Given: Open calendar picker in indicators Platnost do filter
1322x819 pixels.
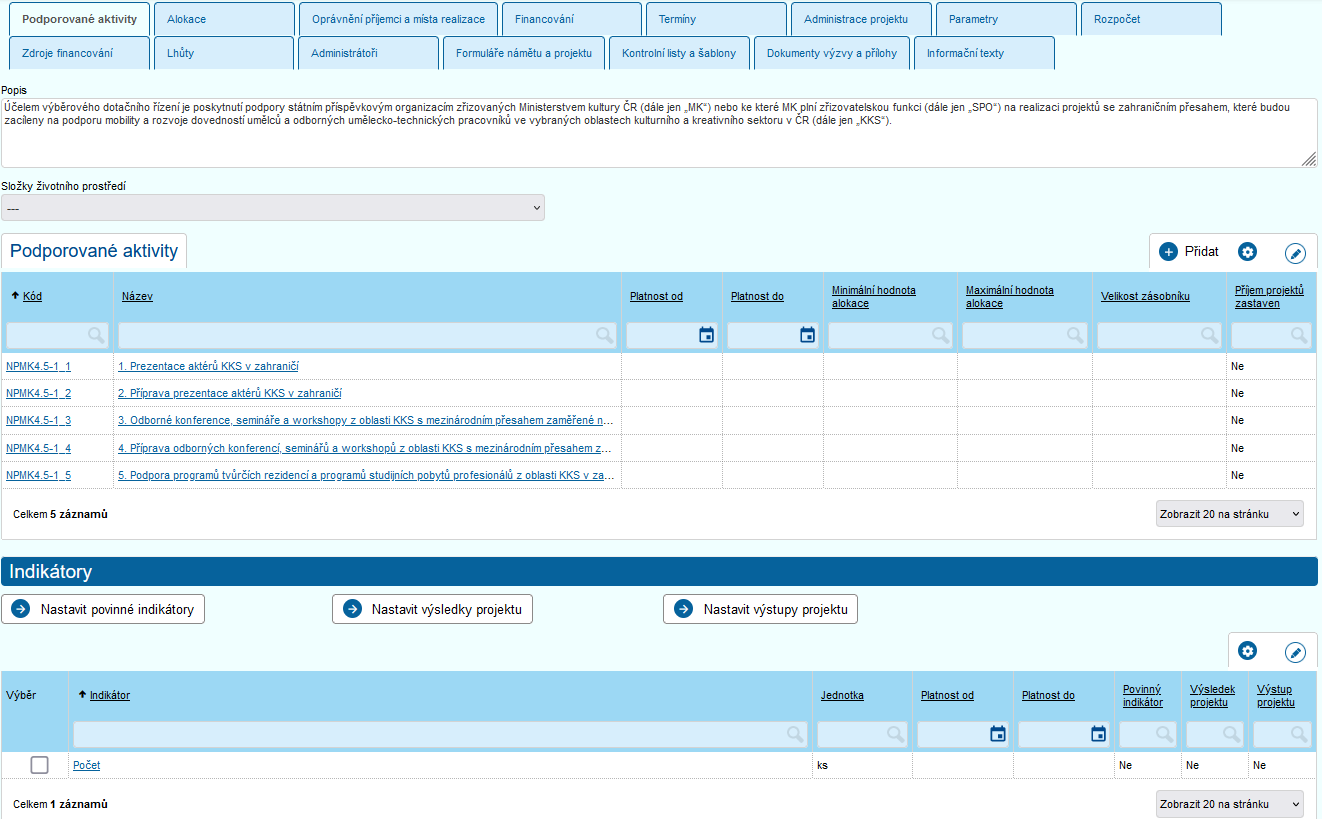Looking at the screenshot, I should pos(1098,734).
